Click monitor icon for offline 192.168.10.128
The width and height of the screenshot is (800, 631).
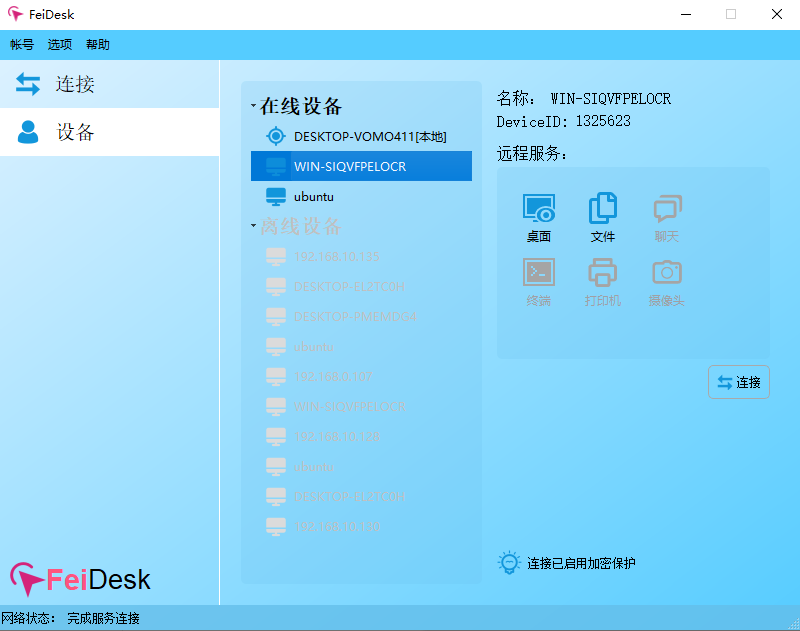pyautogui.click(x=276, y=437)
